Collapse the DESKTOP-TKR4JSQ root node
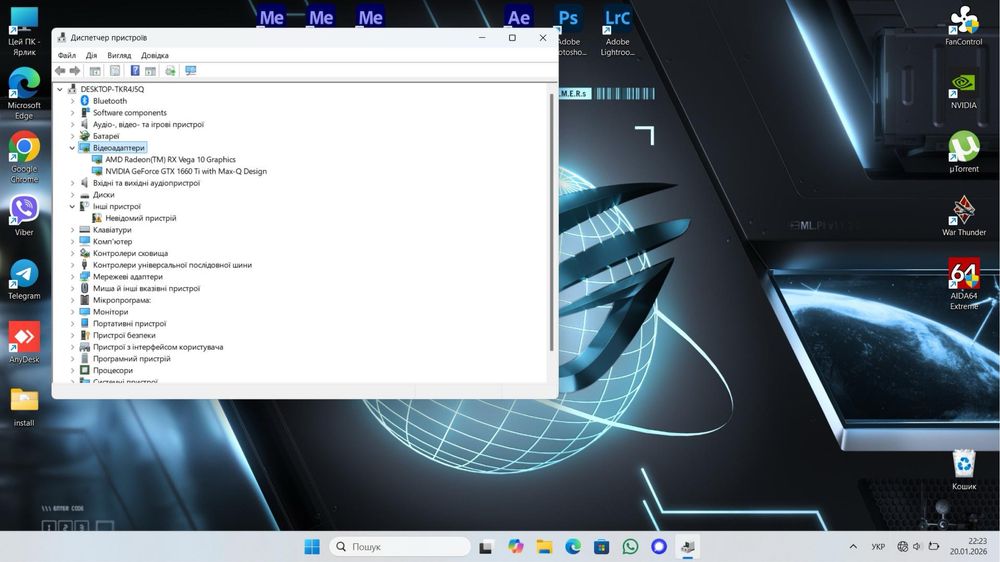Image resolution: width=1000 pixels, height=562 pixels. coord(60,89)
